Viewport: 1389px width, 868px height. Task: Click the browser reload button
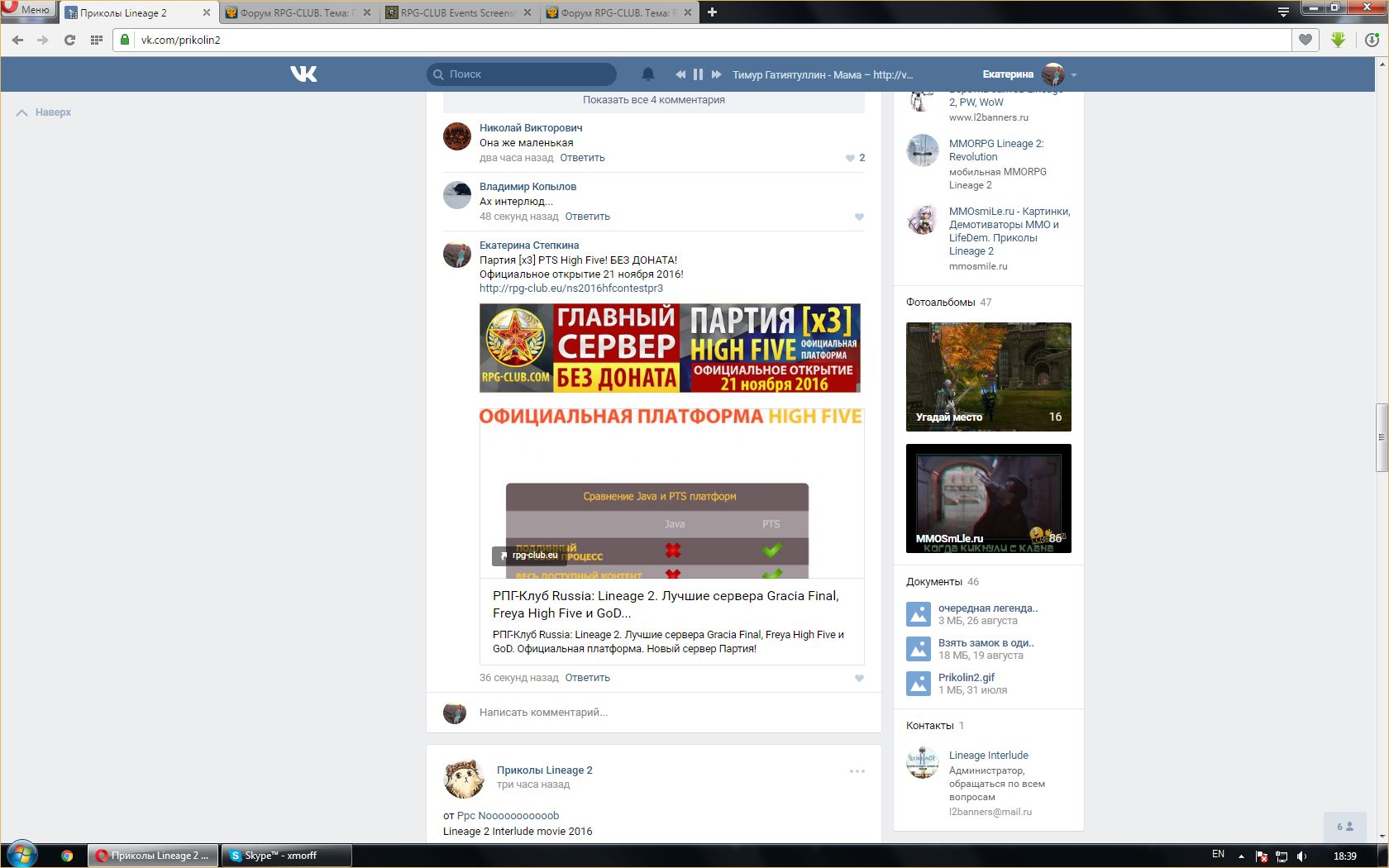pyautogui.click(x=69, y=40)
